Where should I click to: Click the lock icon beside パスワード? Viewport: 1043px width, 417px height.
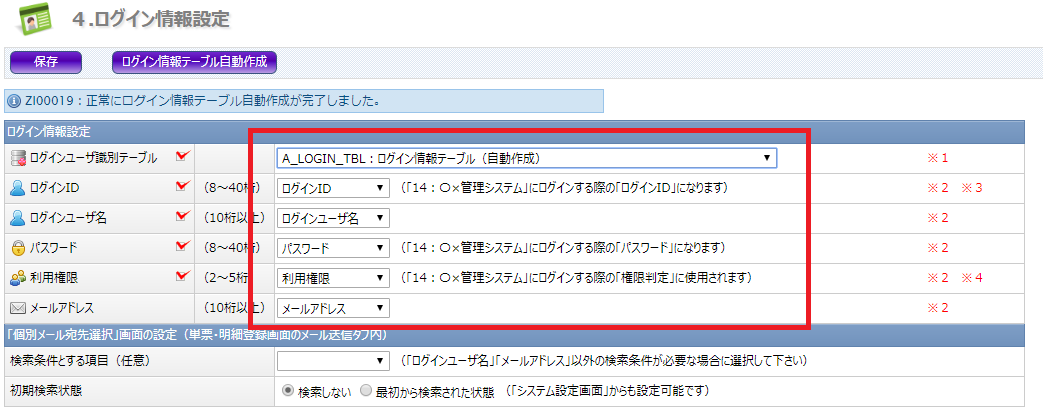[16, 248]
